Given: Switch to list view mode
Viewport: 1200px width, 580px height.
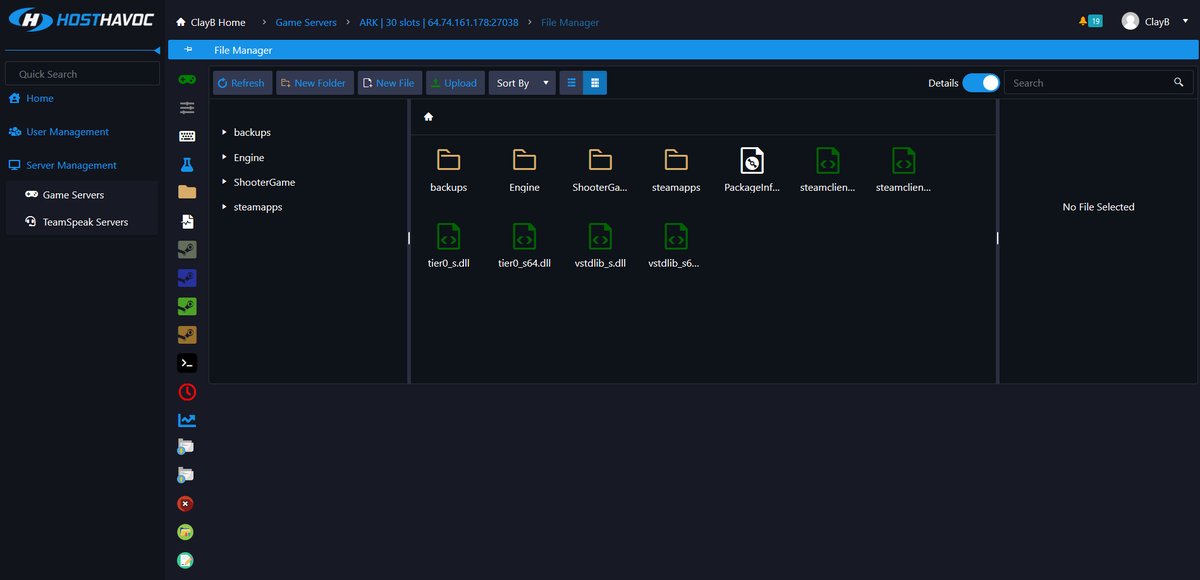Looking at the screenshot, I should (570, 82).
